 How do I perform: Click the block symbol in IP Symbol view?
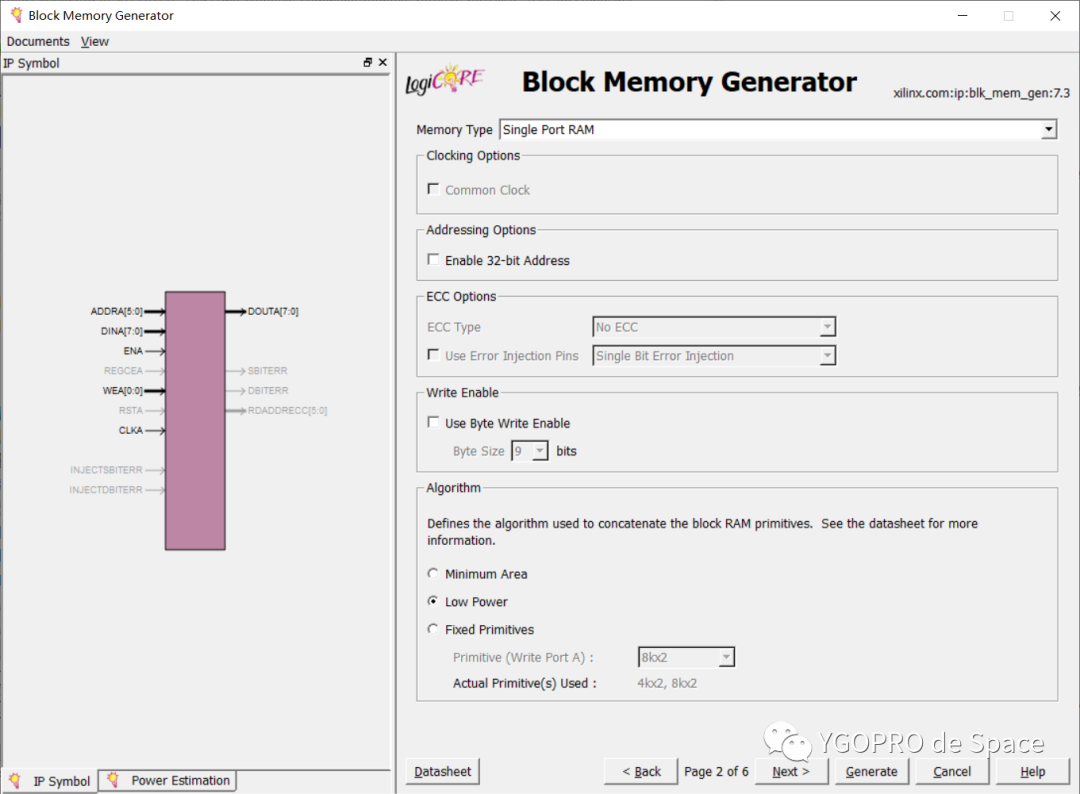(x=195, y=420)
